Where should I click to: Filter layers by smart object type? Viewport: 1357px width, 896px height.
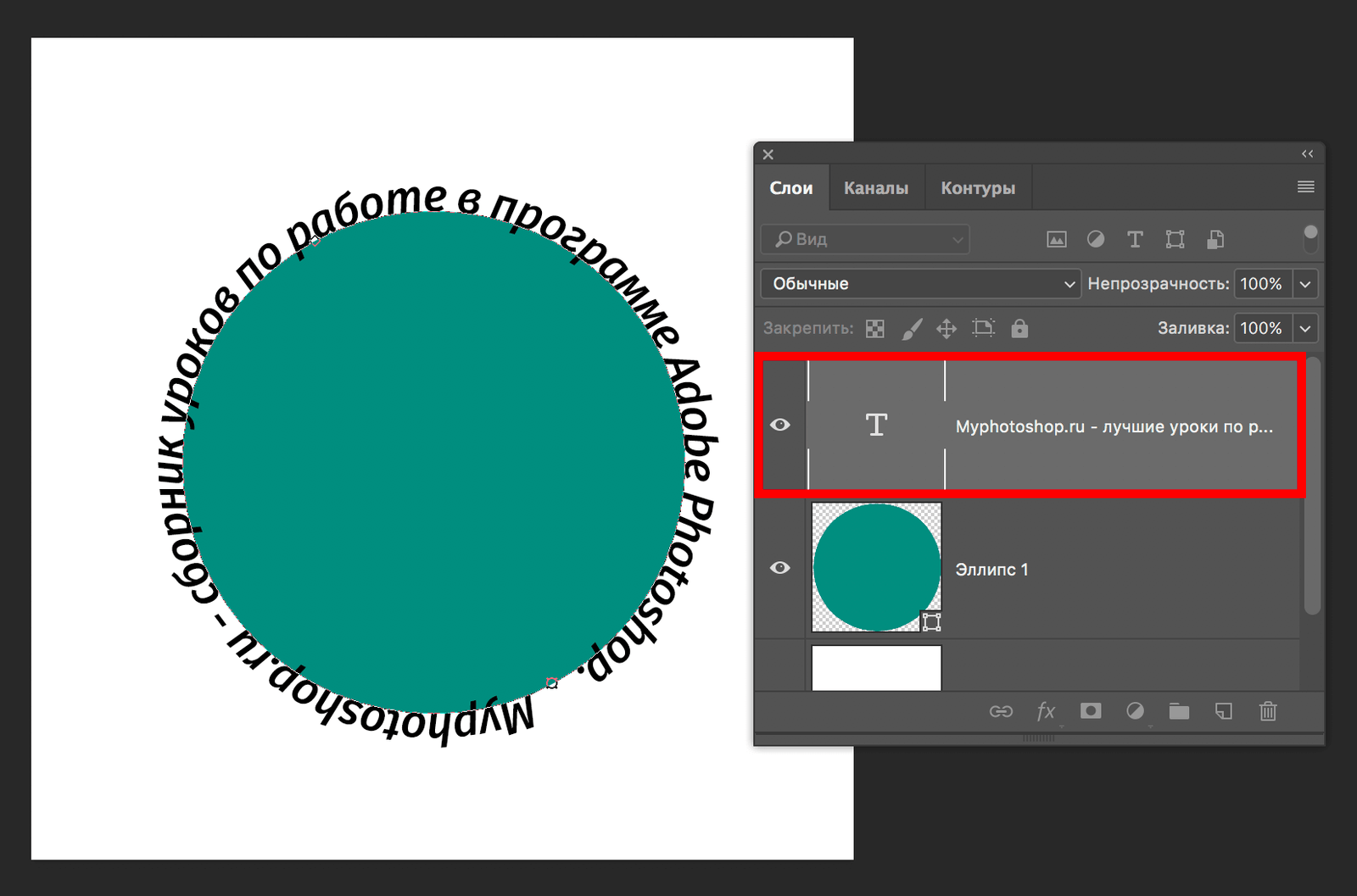pos(1215,240)
